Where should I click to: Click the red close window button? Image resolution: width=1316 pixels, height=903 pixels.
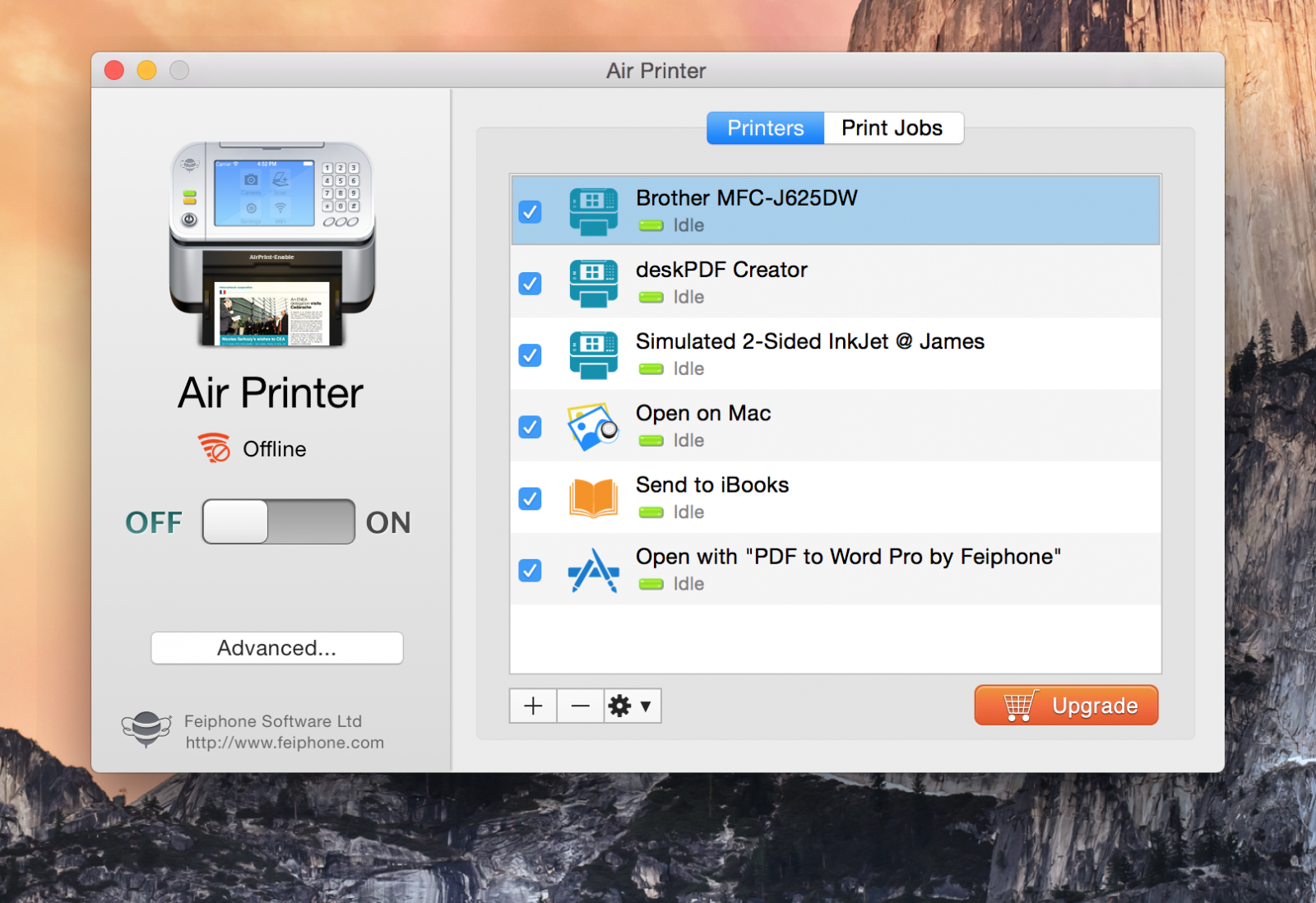point(114,70)
